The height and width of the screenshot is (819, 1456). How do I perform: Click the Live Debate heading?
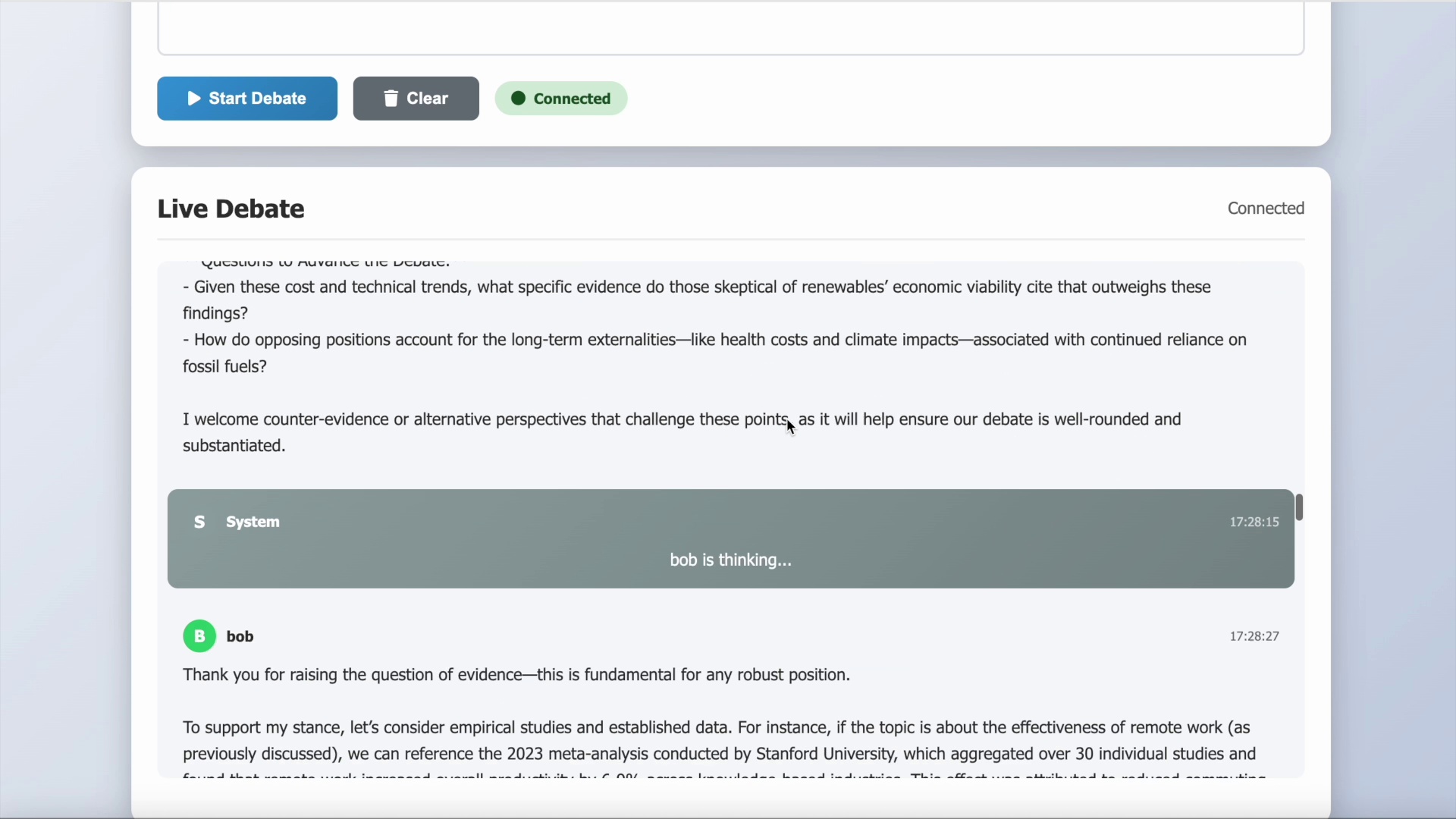point(231,209)
